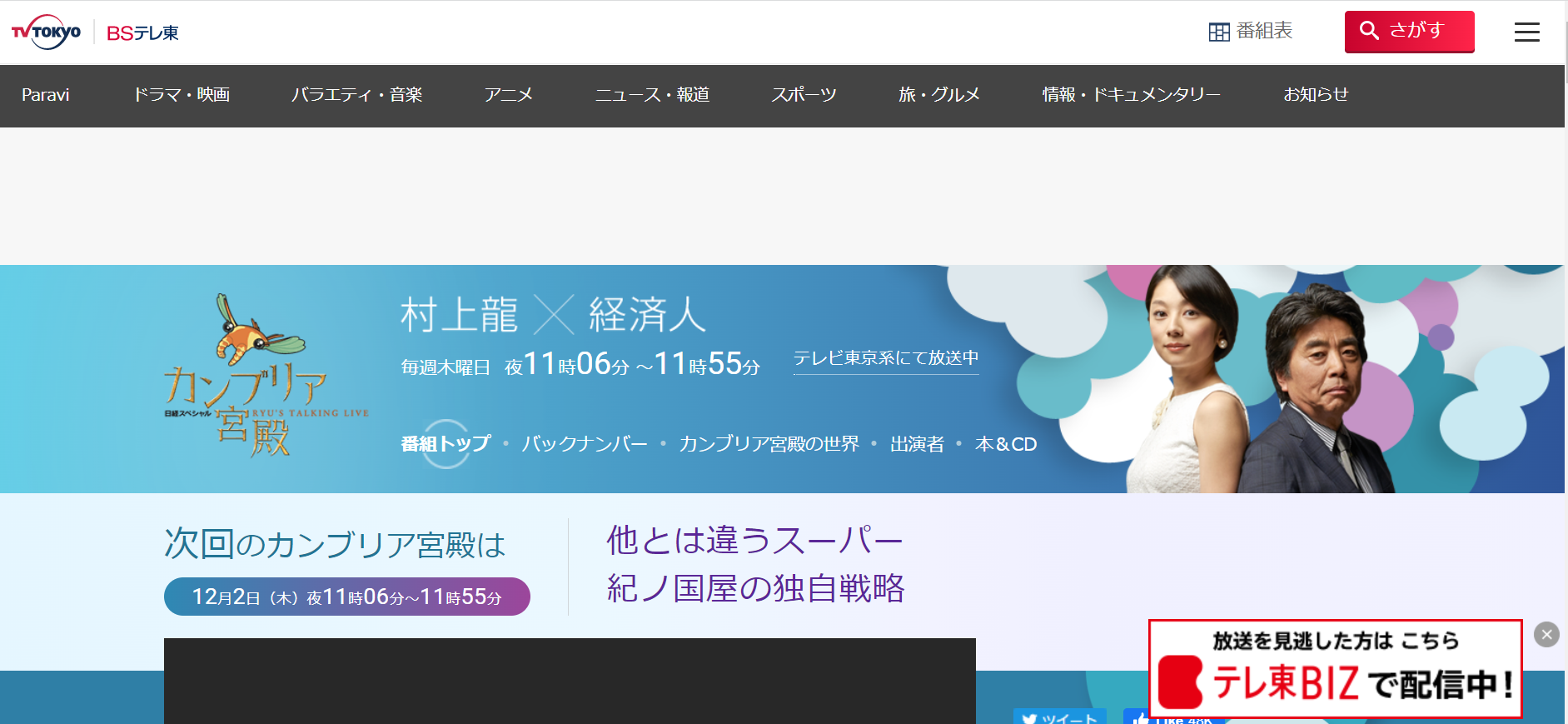Select スポーツ in the navigation
Screen dimensions: 1568x724
[x=804, y=95]
